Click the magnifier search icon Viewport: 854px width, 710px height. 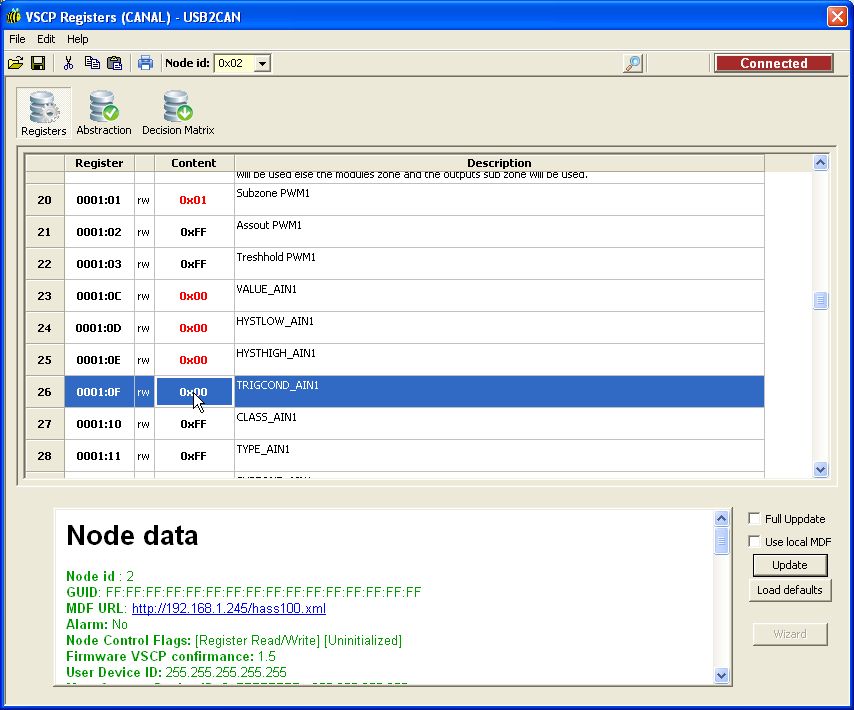(632, 63)
